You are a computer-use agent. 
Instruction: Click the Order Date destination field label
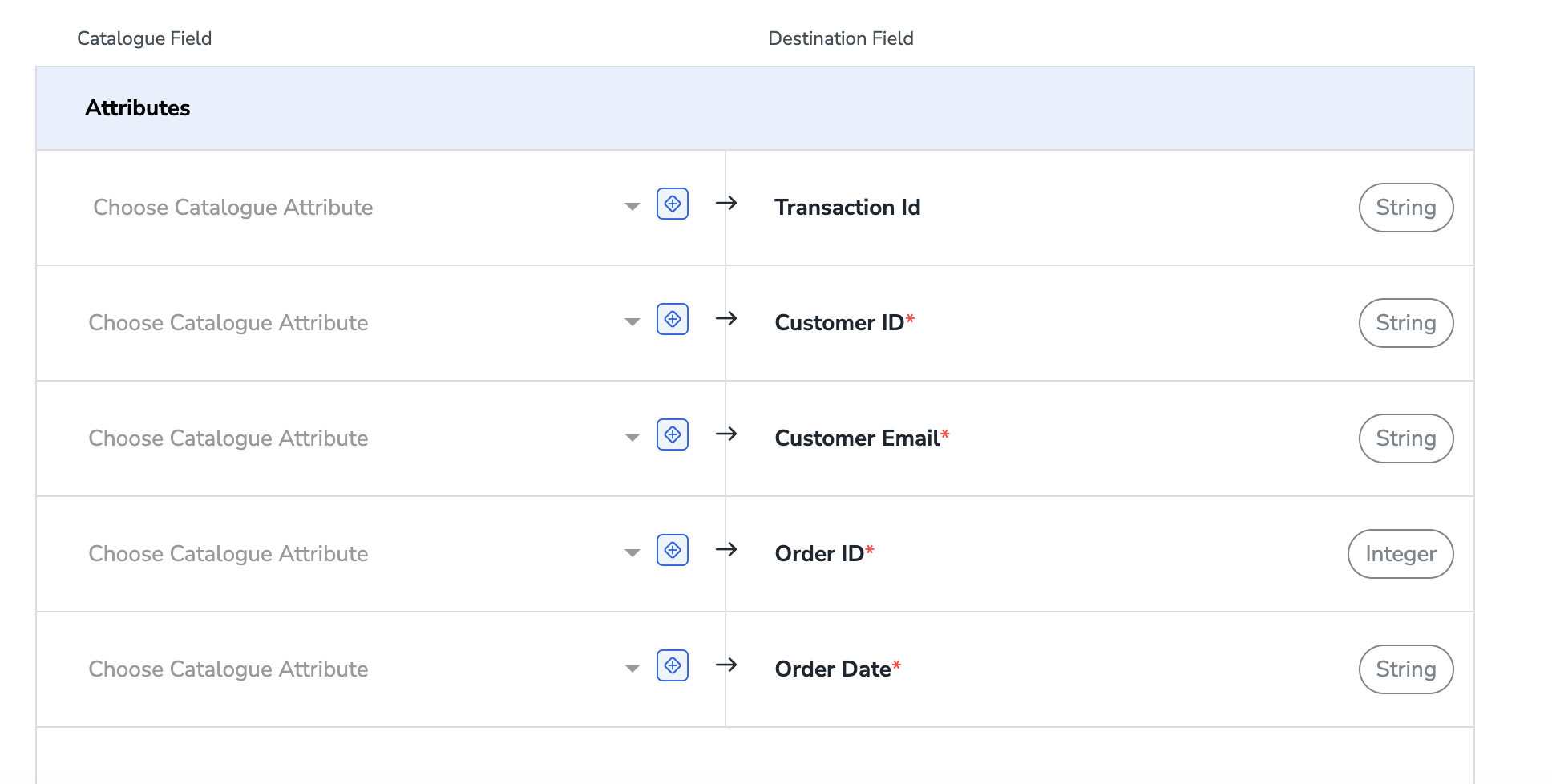click(x=838, y=669)
